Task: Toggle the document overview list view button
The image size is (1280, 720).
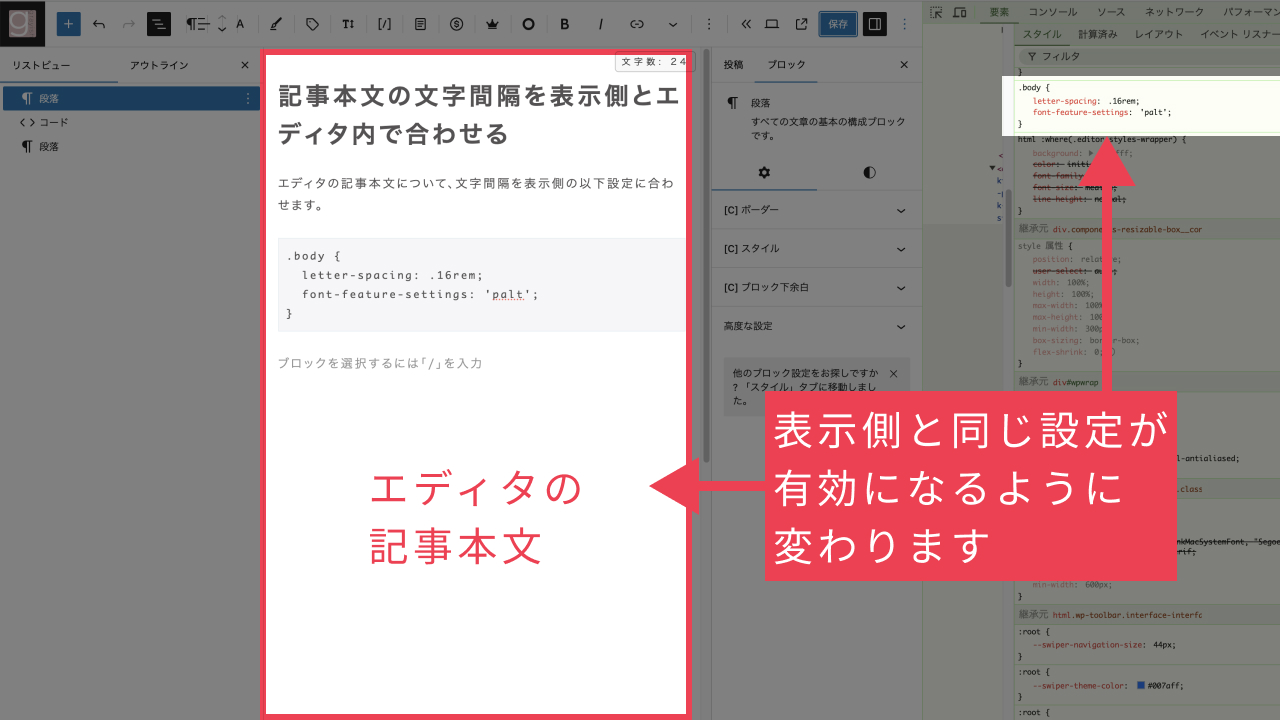Action: tap(159, 23)
